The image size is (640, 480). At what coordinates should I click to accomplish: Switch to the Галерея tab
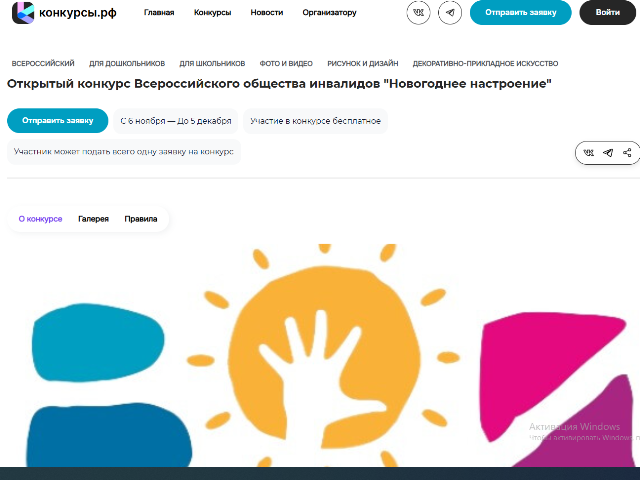click(x=93, y=219)
